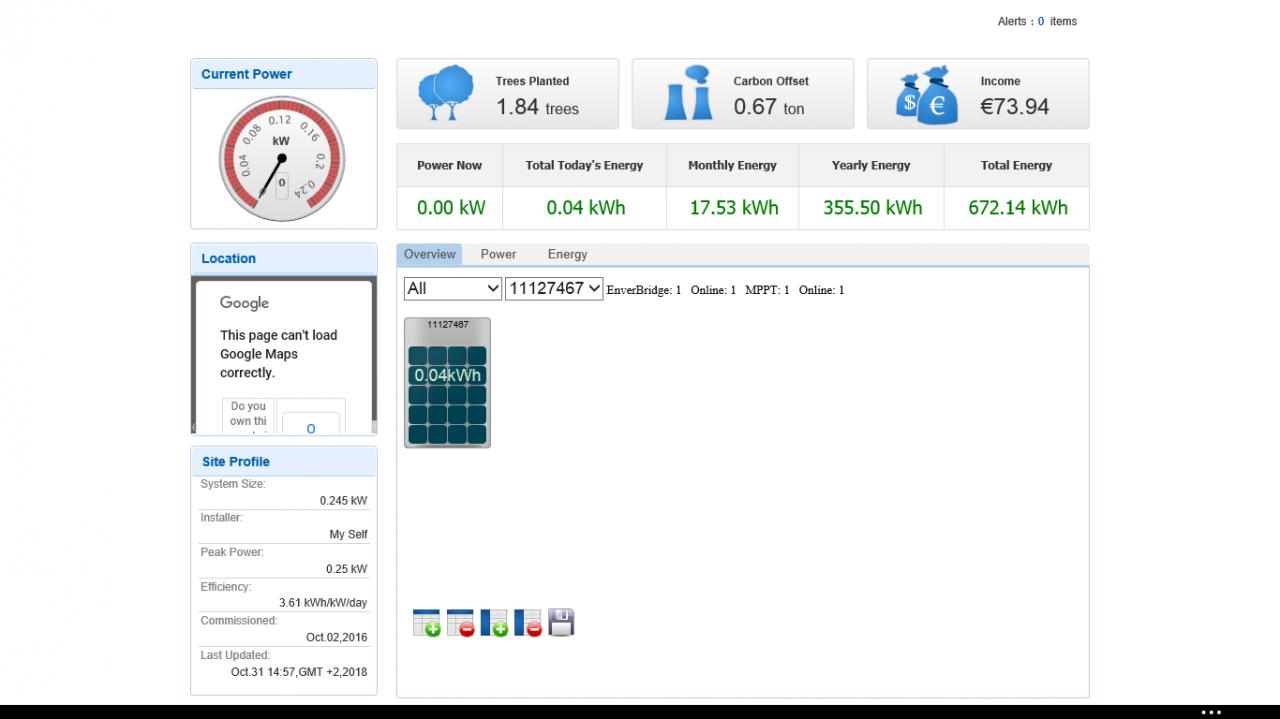Select solar panel module 11127467
The height and width of the screenshot is (719, 1280).
(448, 383)
